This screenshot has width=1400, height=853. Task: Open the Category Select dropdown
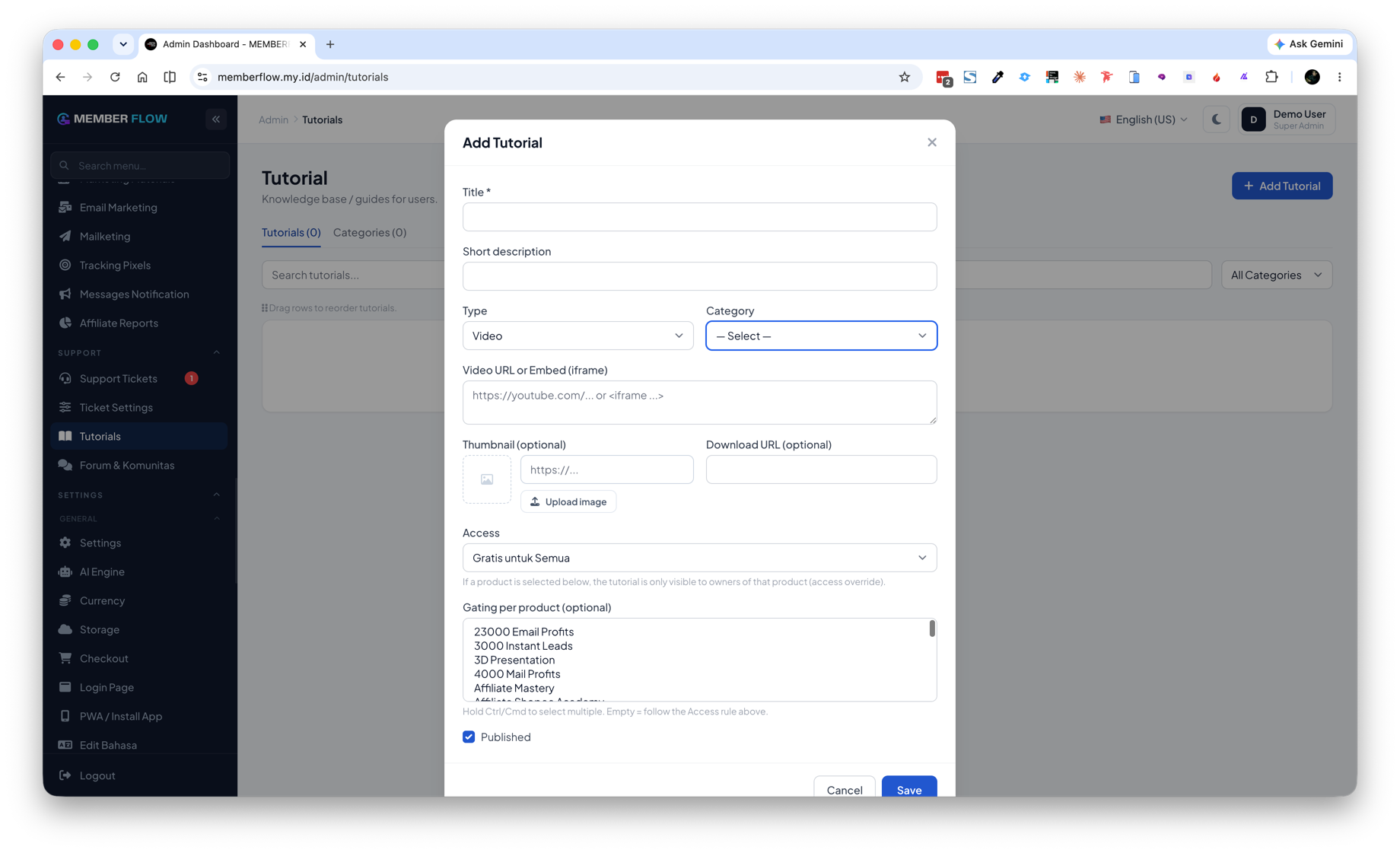point(821,336)
